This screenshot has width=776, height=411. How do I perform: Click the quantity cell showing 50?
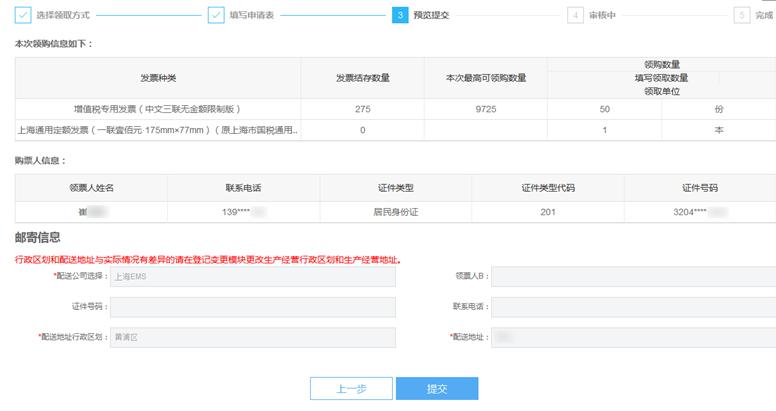pyautogui.click(x=604, y=108)
